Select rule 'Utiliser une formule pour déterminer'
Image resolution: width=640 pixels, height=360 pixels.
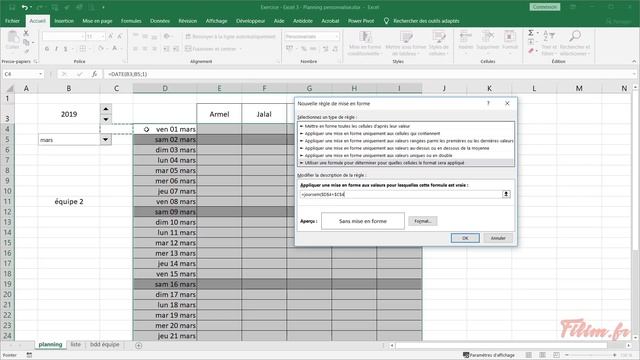(x=406, y=163)
